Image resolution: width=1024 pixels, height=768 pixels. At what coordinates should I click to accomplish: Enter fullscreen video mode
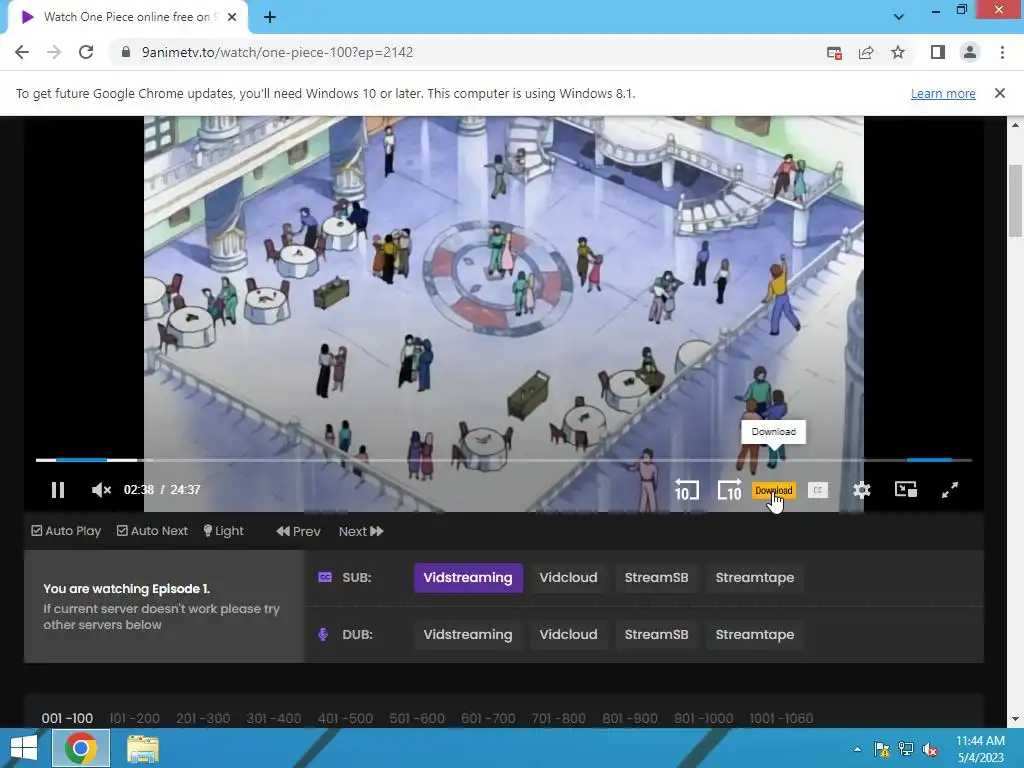click(950, 490)
